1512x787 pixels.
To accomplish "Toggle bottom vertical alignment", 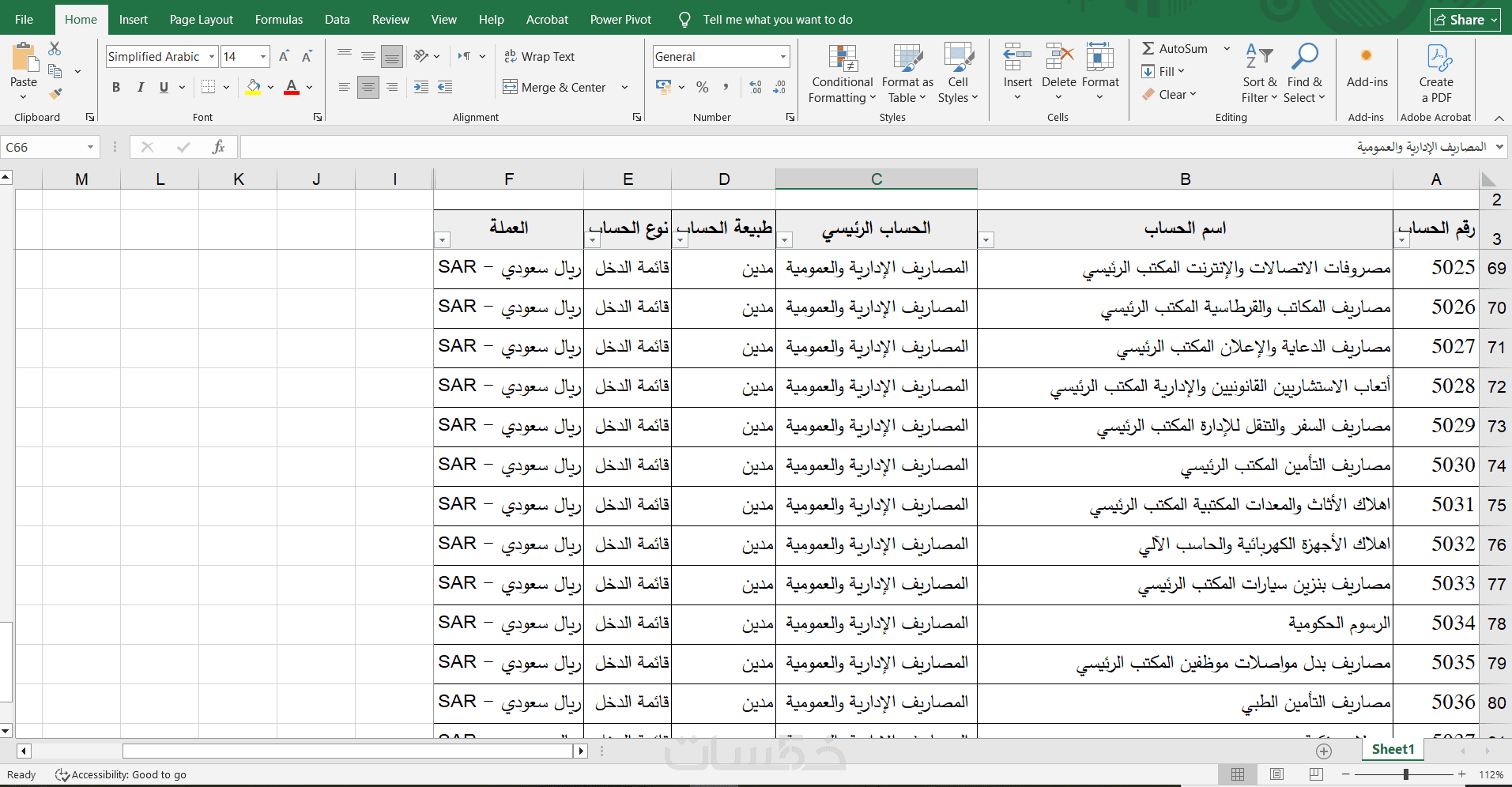I will pos(391,56).
